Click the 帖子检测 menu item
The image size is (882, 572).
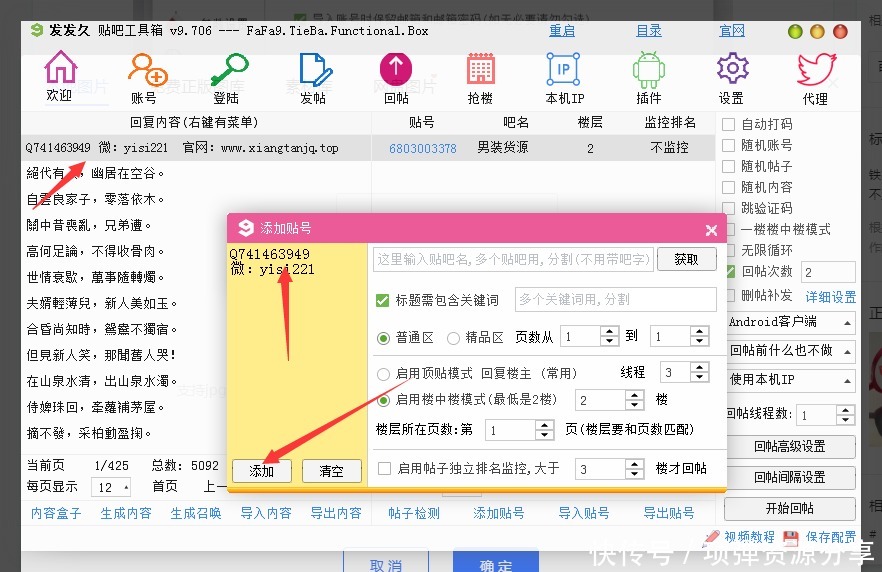coord(414,514)
